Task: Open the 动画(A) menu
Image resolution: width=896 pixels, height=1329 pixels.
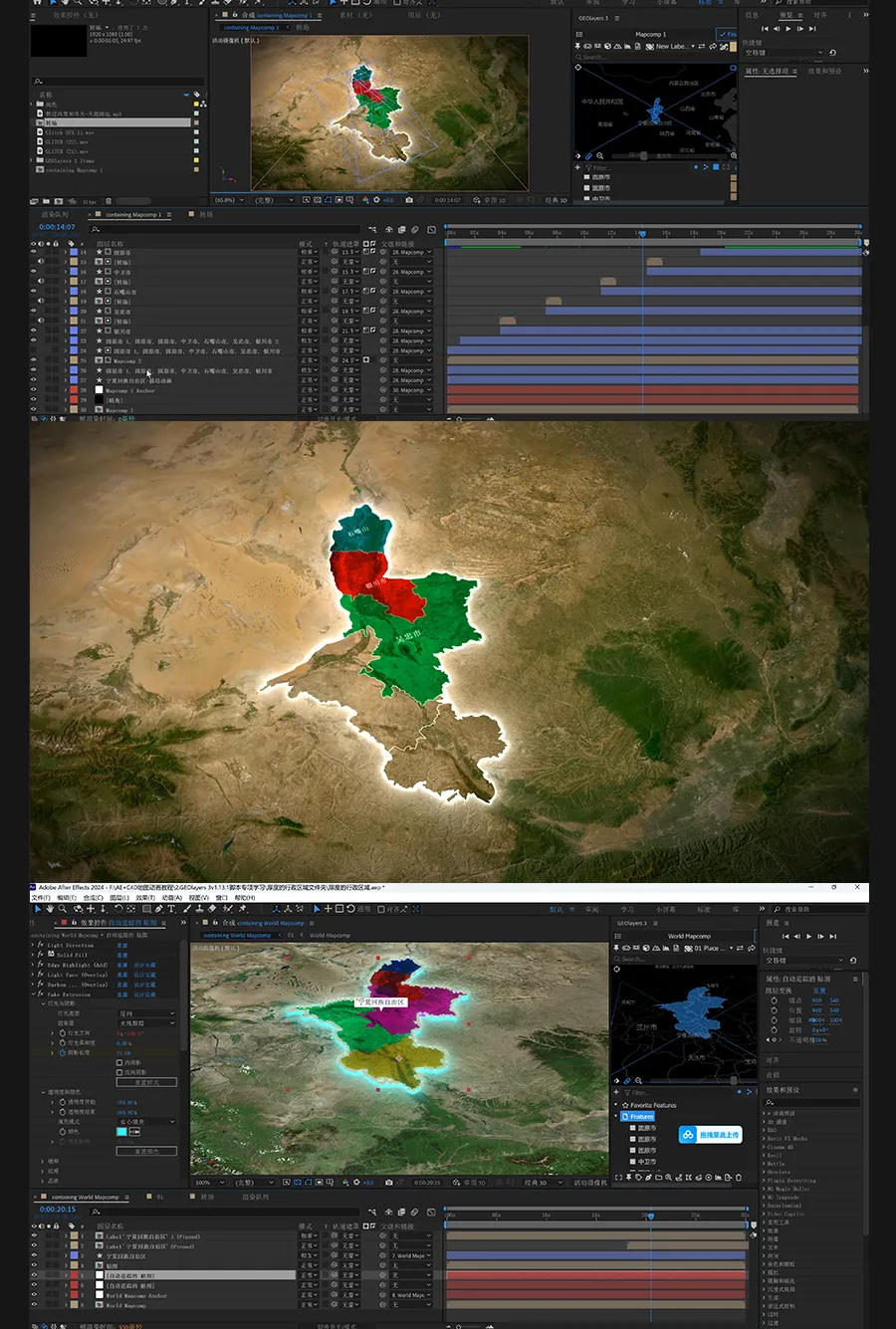Action: 170,897
